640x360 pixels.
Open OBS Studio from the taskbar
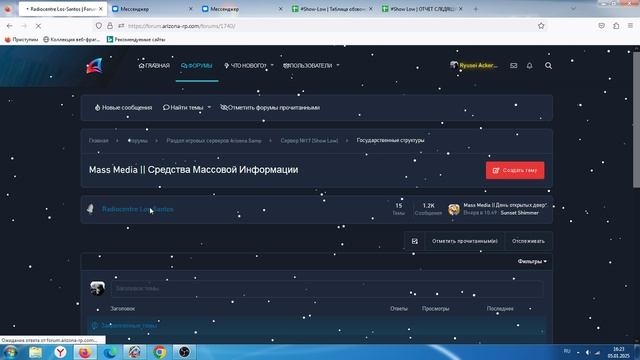184,352
